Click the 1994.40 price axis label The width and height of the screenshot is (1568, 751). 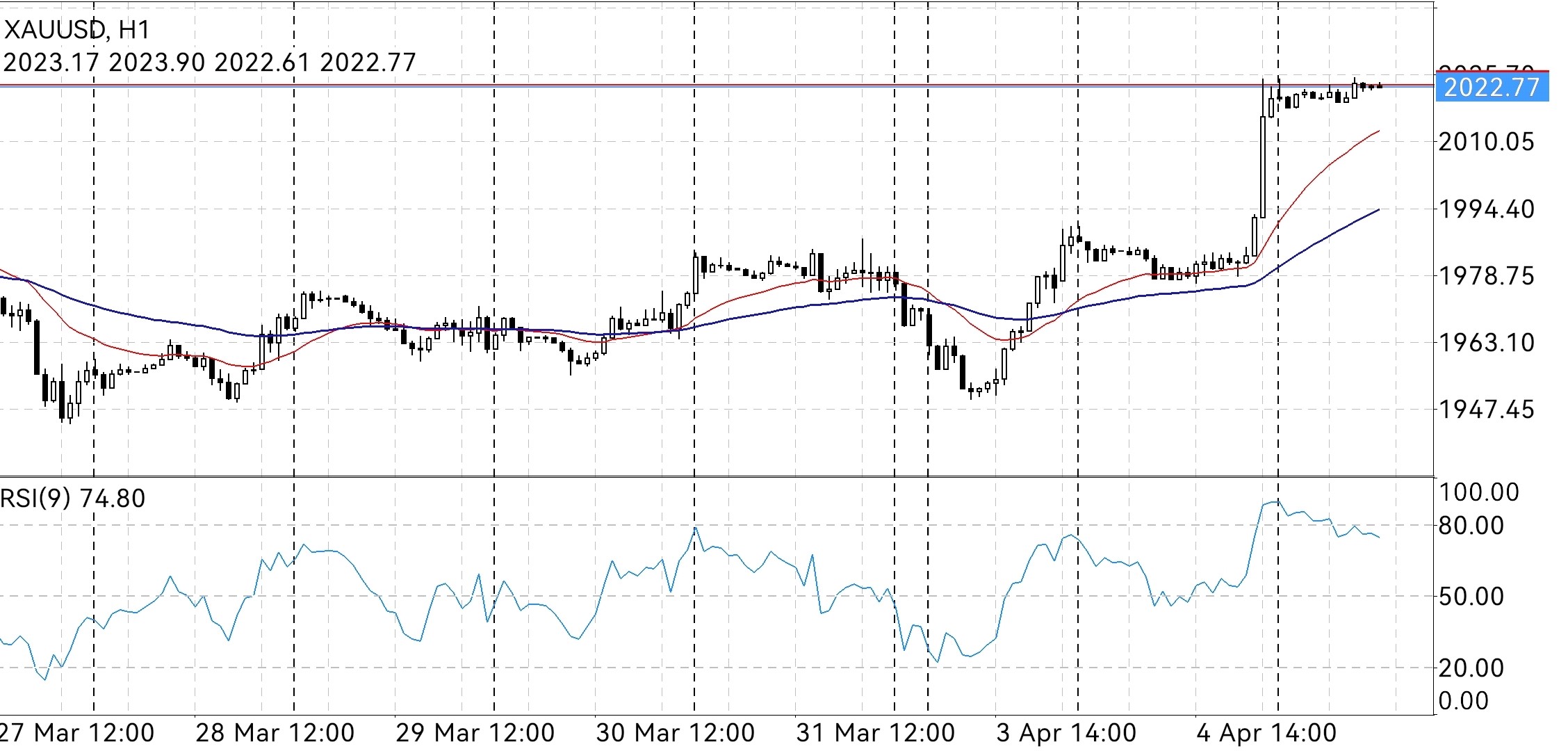pos(1486,209)
